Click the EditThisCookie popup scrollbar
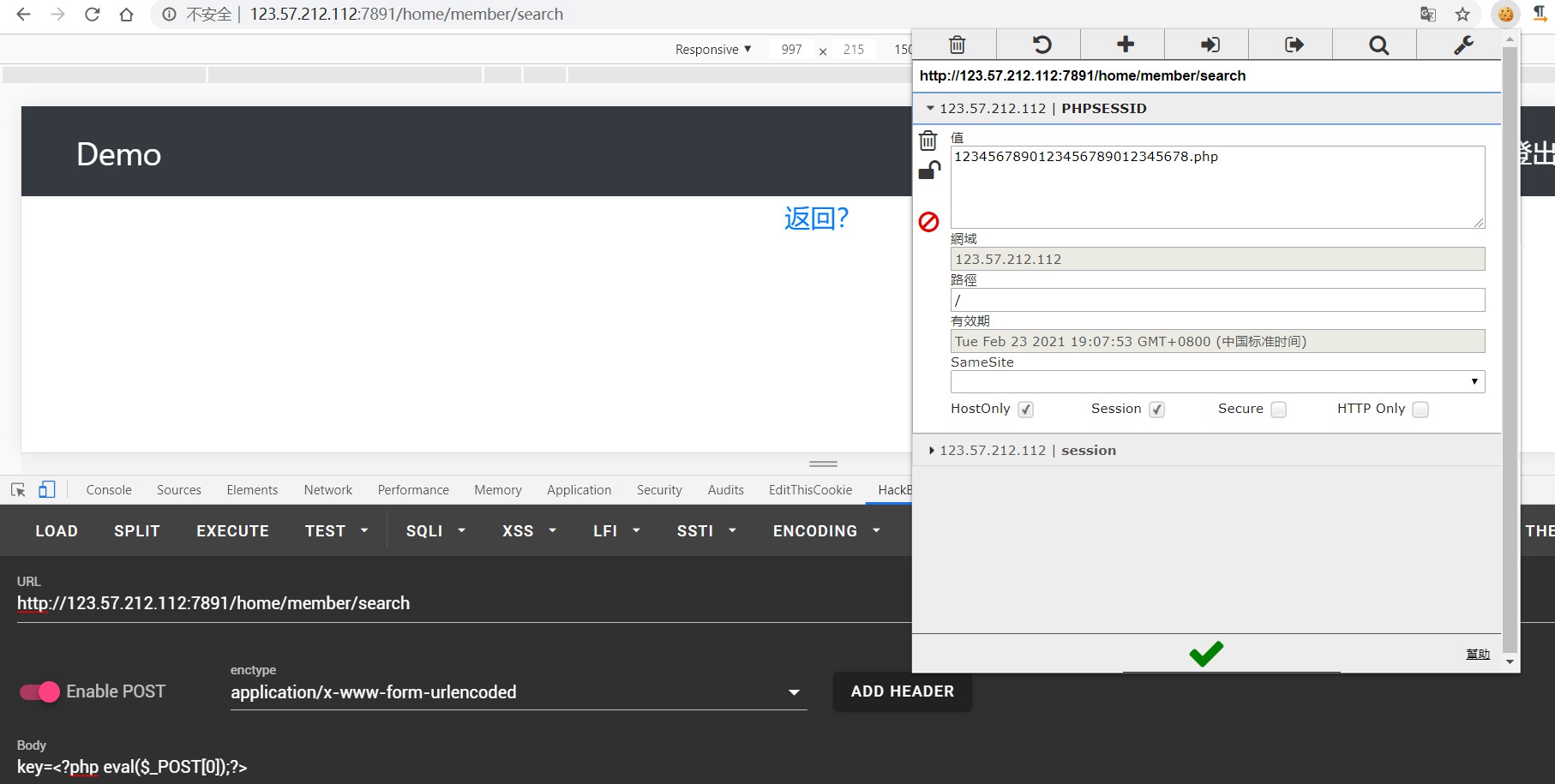Image resolution: width=1555 pixels, height=784 pixels. click(1510, 350)
